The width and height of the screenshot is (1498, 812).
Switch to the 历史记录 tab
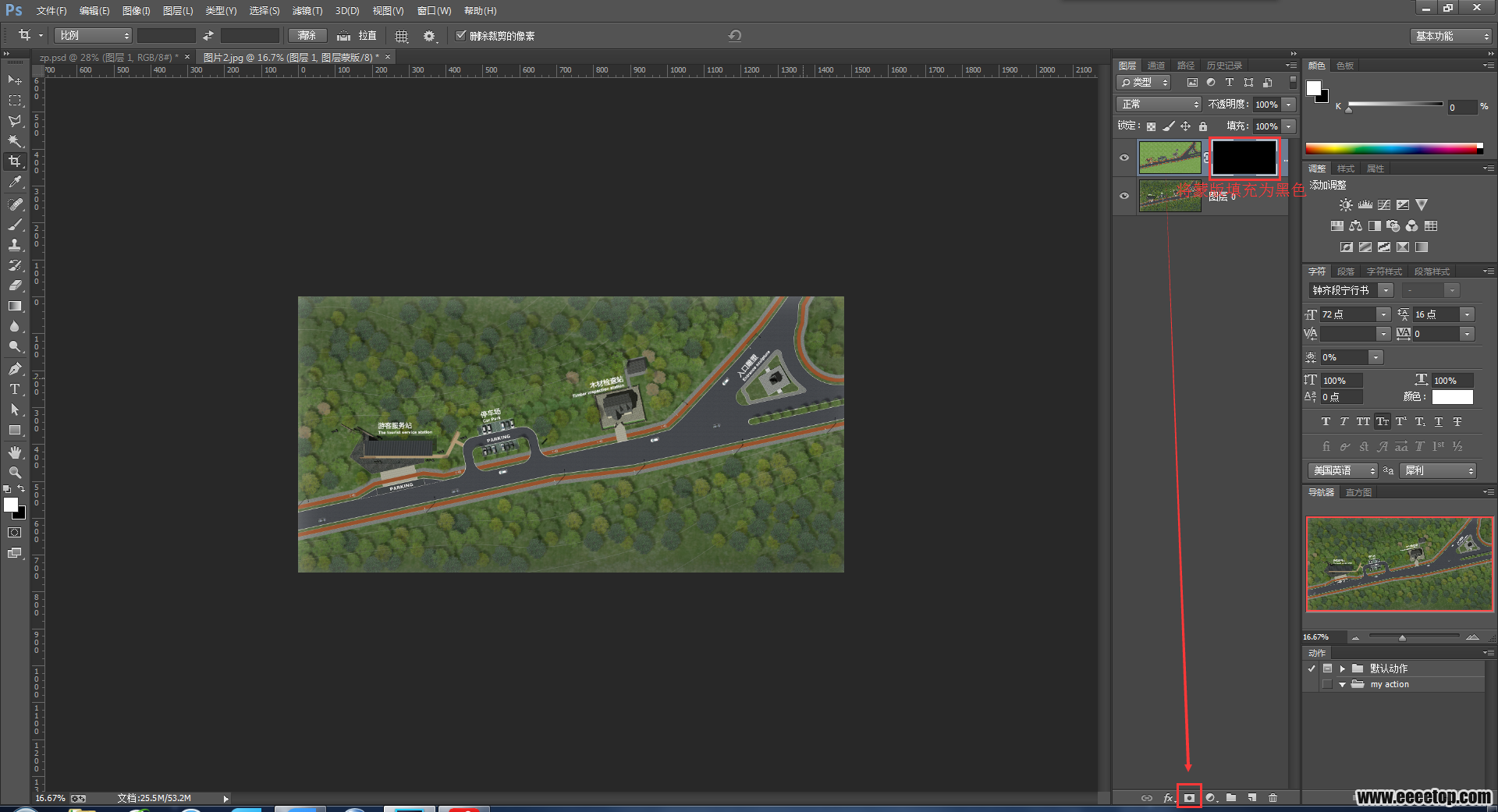point(1224,66)
